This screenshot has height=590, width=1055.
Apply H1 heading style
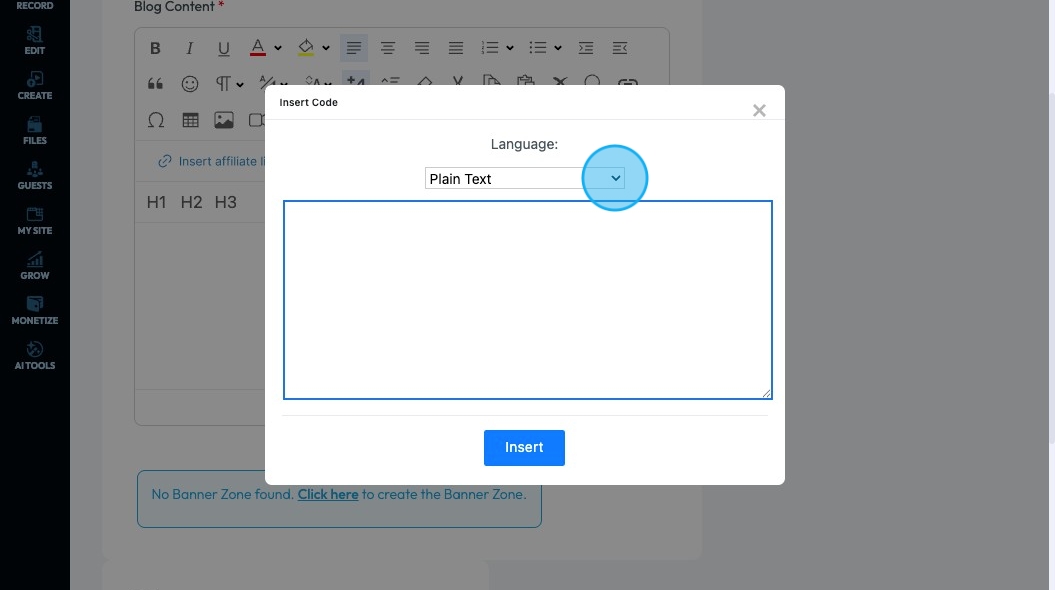(156, 202)
